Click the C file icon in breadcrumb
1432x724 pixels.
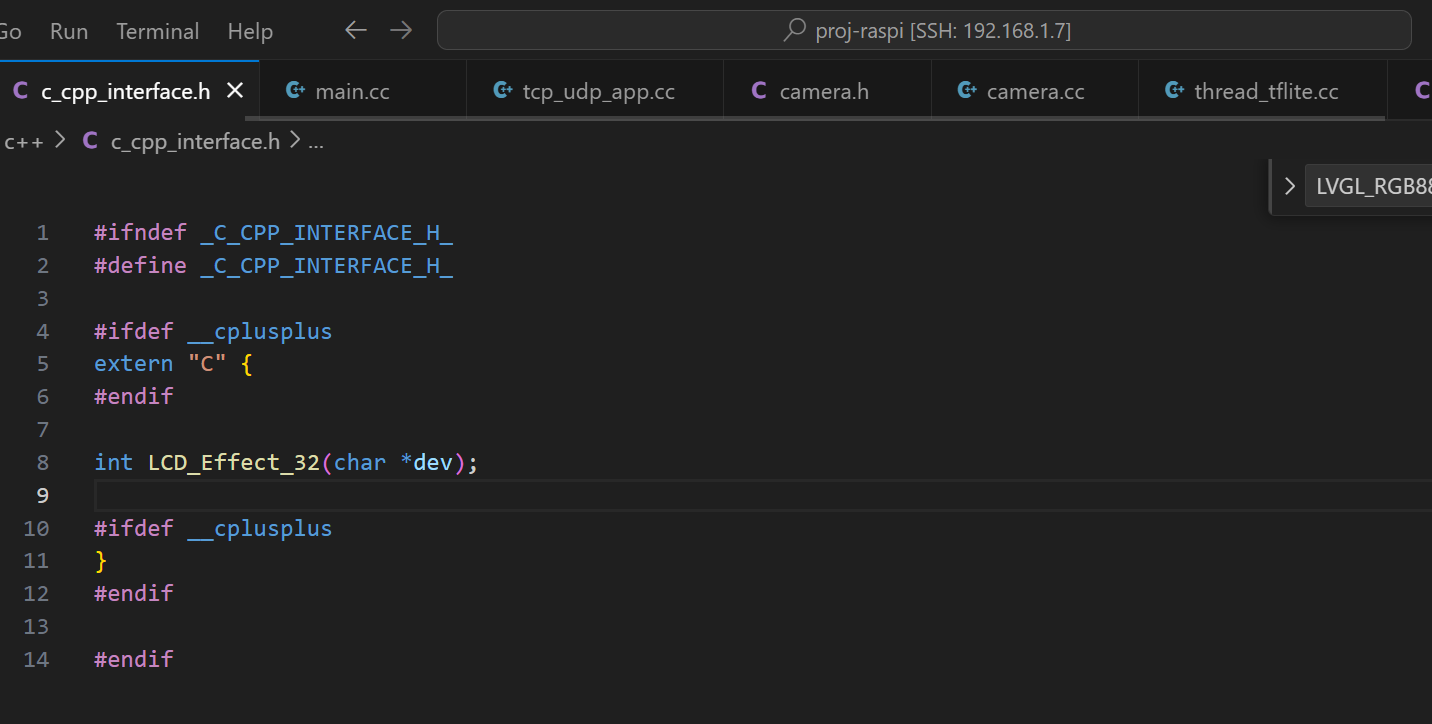[90, 141]
